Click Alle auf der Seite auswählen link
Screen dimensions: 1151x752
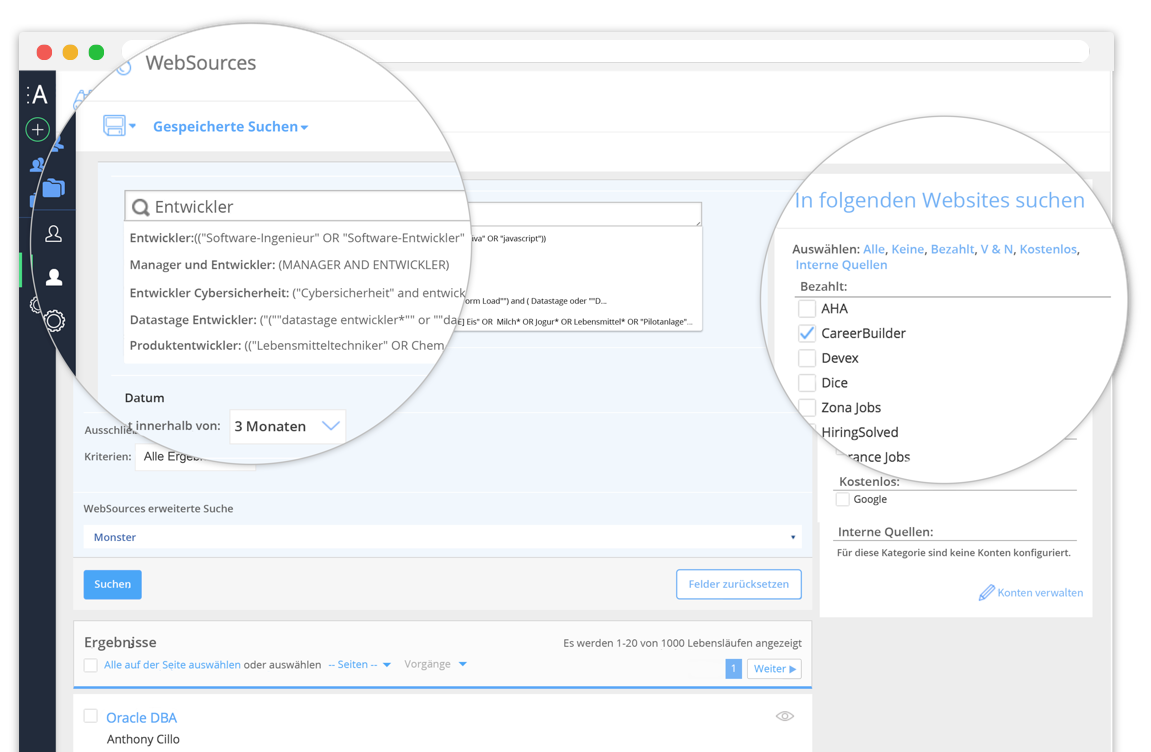point(173,665)
